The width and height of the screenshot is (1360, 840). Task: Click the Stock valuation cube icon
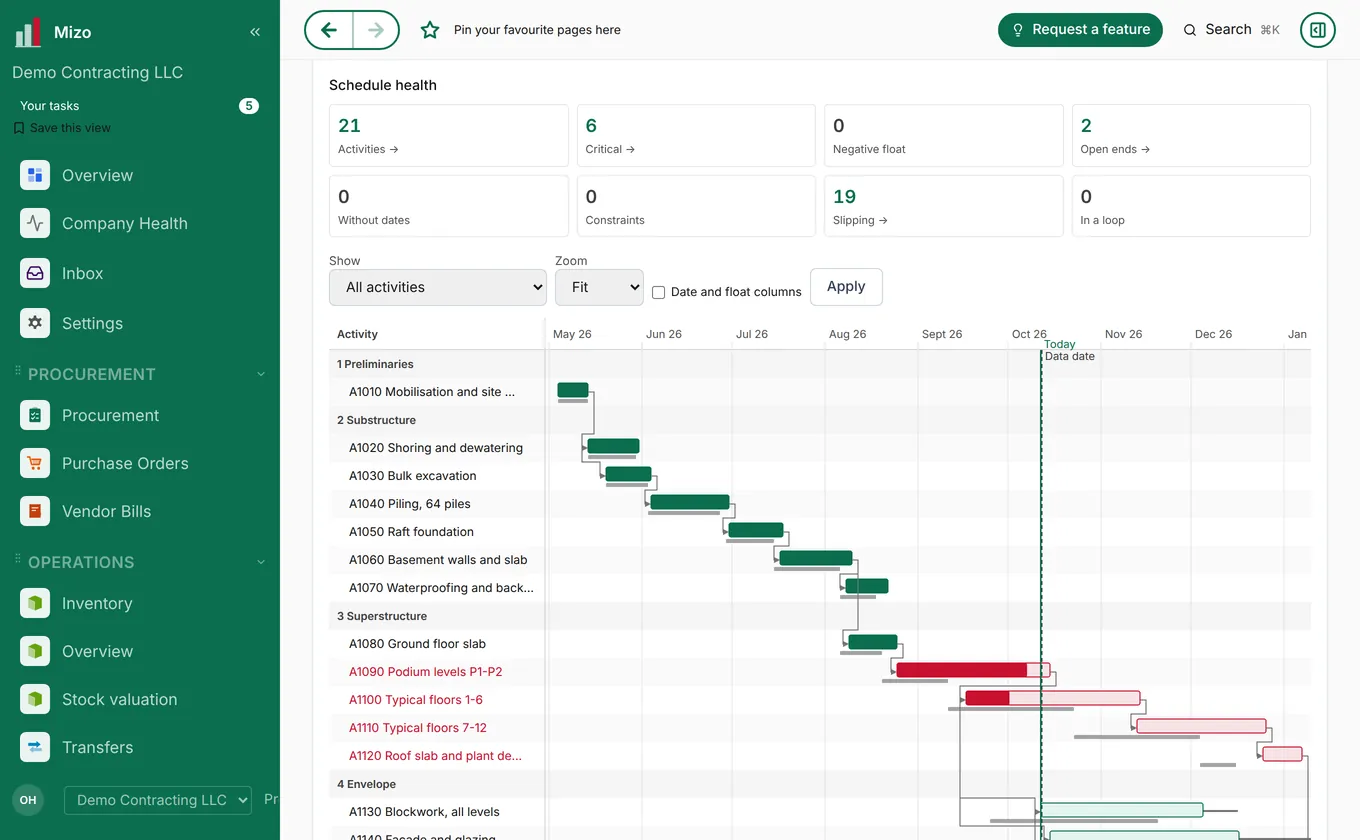35,699
